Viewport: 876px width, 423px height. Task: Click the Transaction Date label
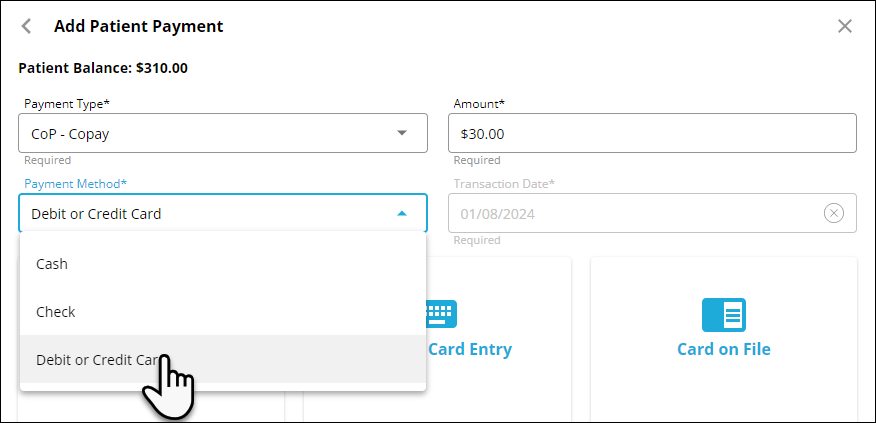pyautogui.click(x=504, y=184)
